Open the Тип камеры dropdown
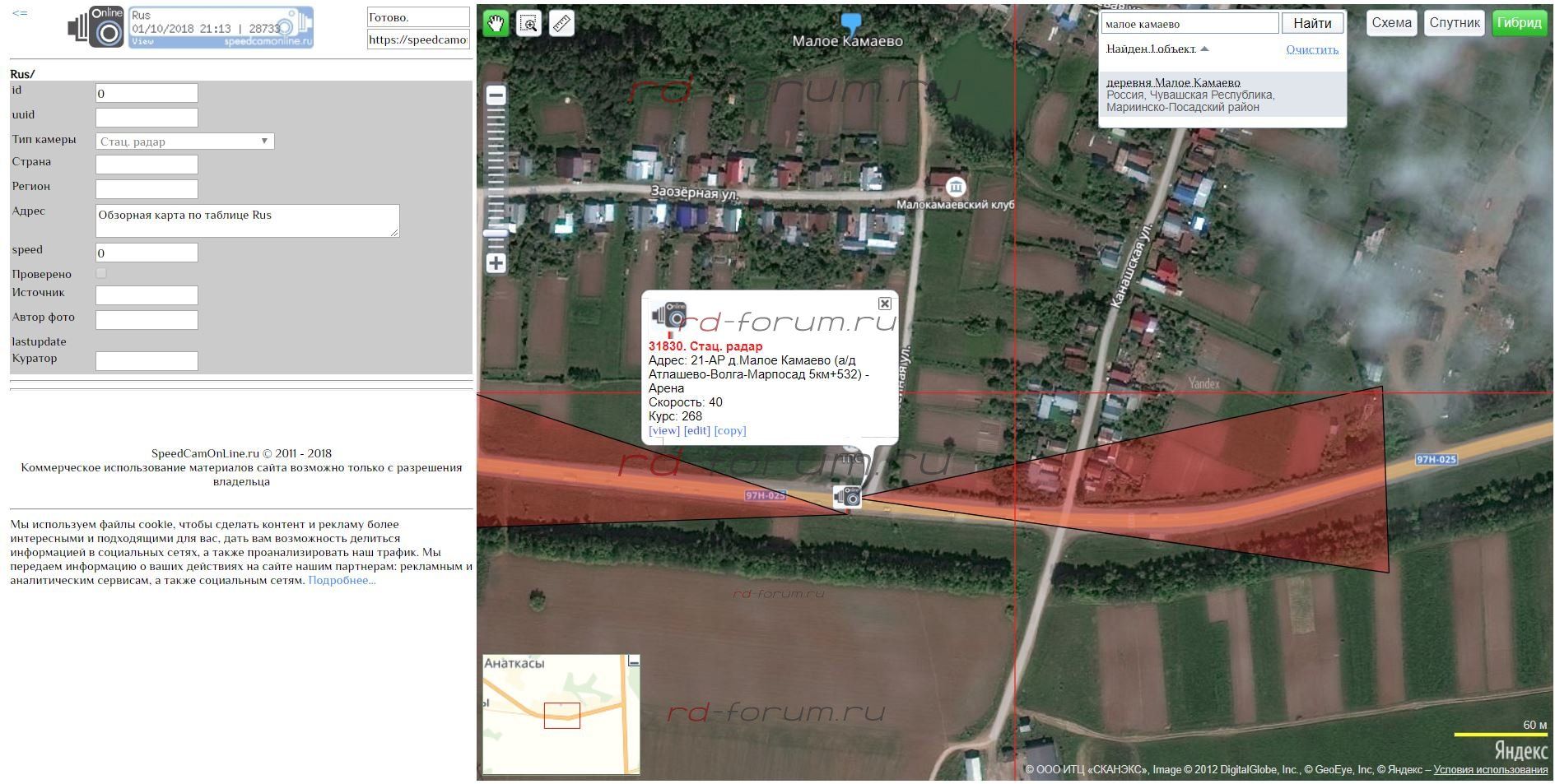 185,141
